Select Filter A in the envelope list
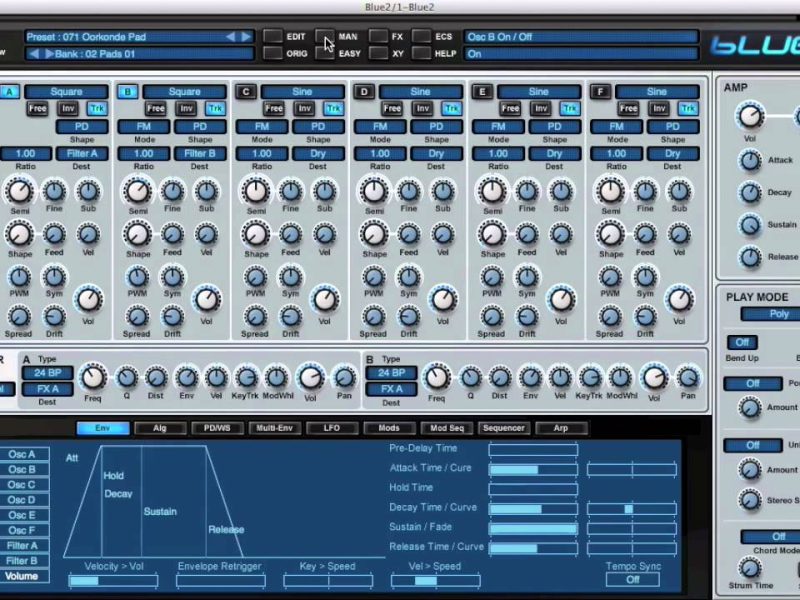 (24, 545)
